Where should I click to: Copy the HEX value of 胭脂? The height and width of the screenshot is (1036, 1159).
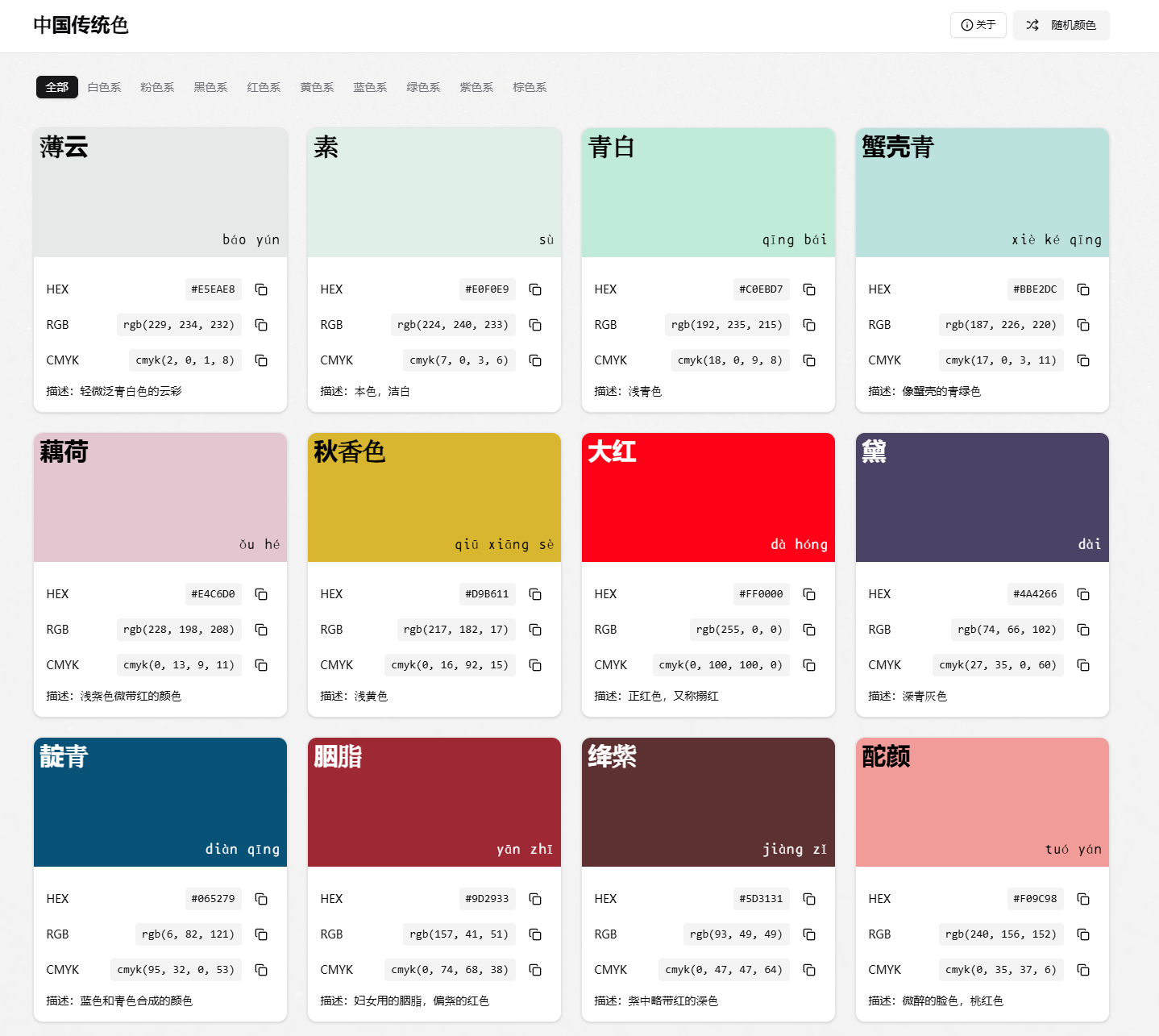click(x=535, y=899)
